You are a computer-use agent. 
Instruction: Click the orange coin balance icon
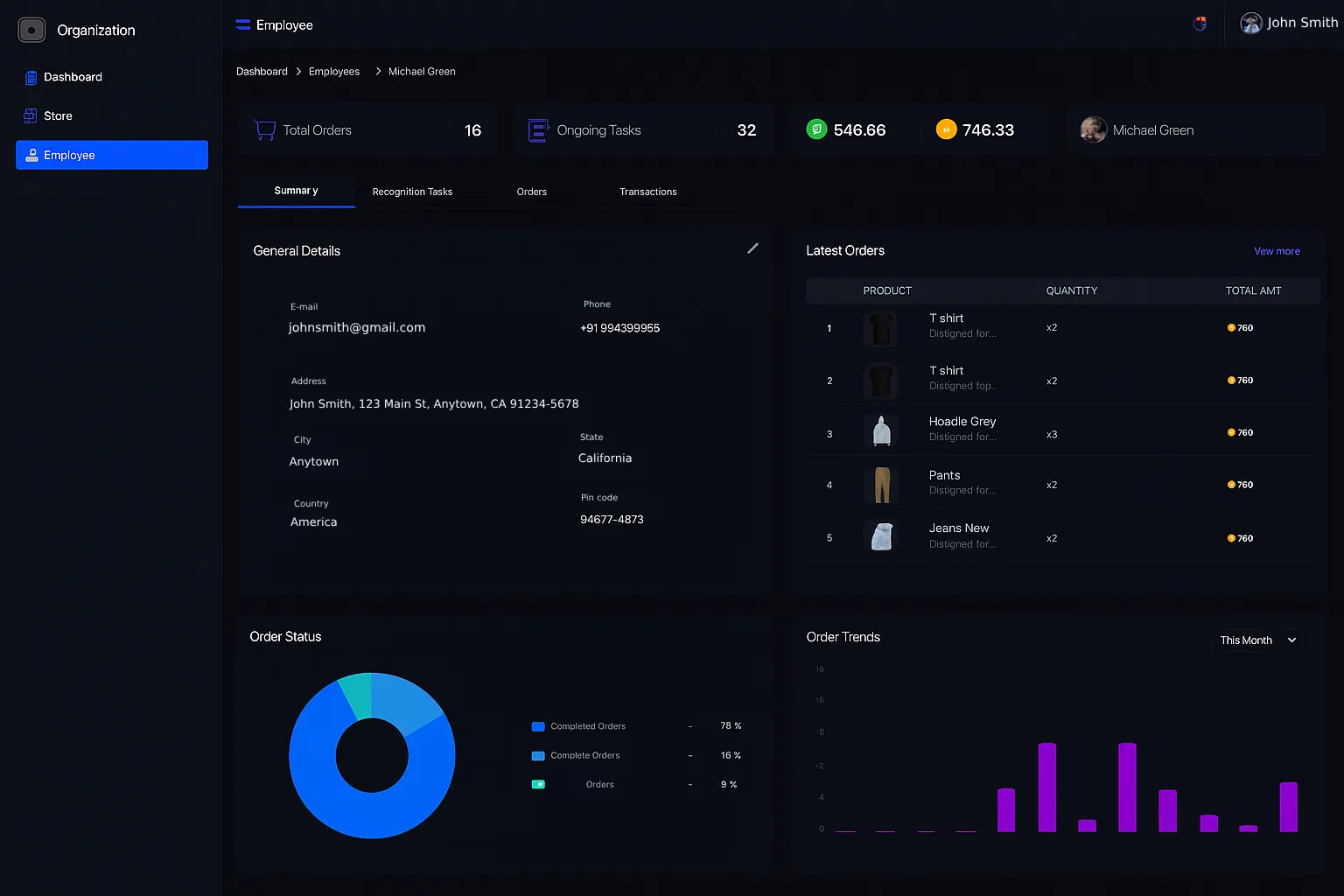point(946,129)
